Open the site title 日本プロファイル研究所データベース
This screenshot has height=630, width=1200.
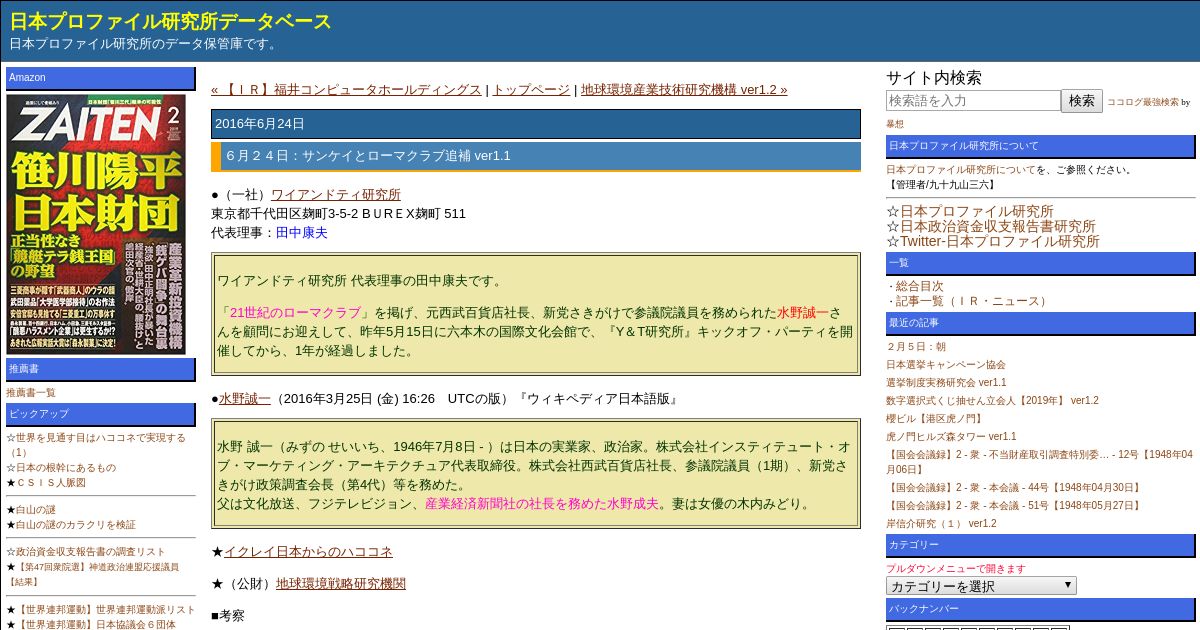(x=170, y=21)
